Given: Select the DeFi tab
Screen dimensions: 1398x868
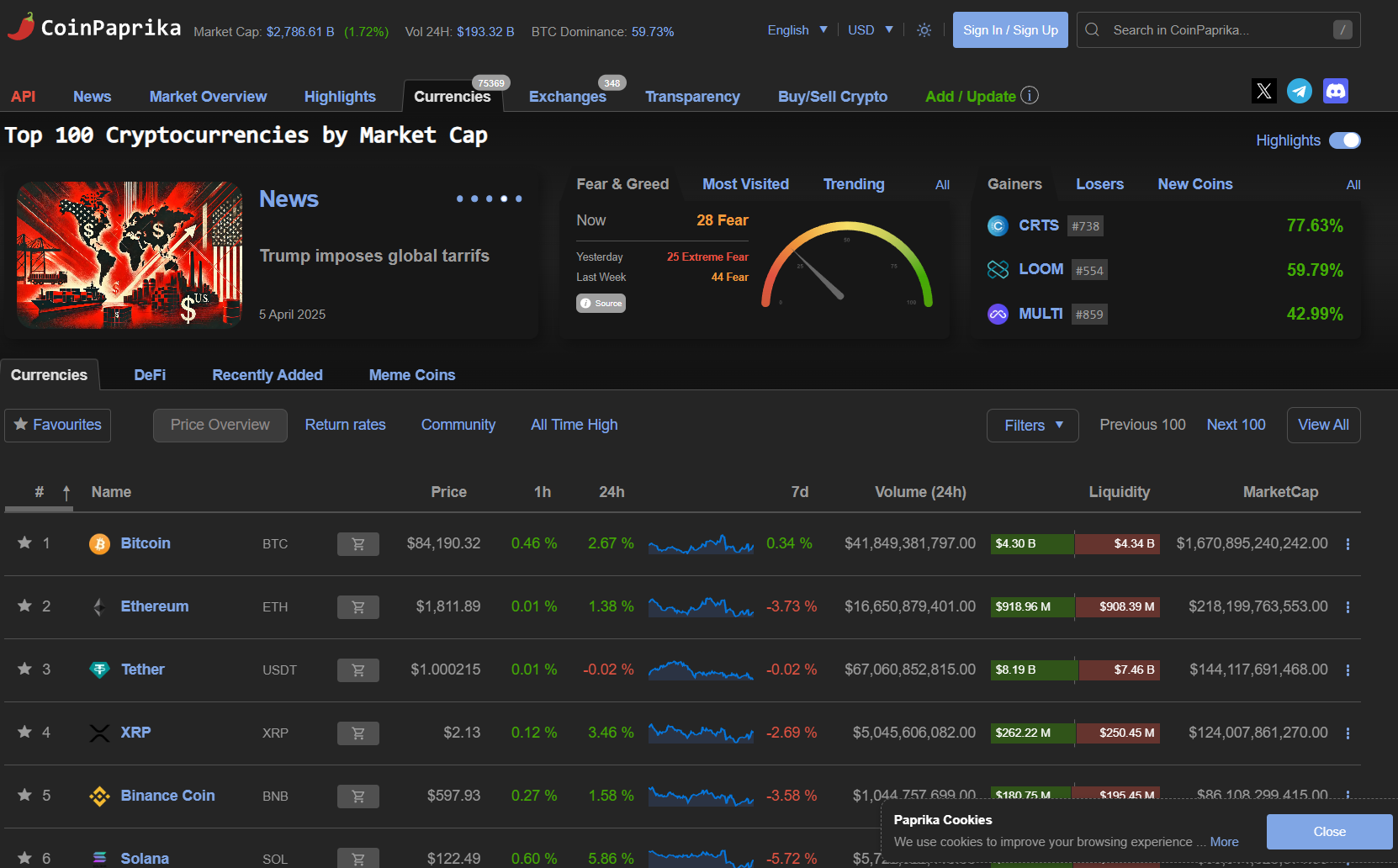Looking at the screenshot, I should 150,375.
